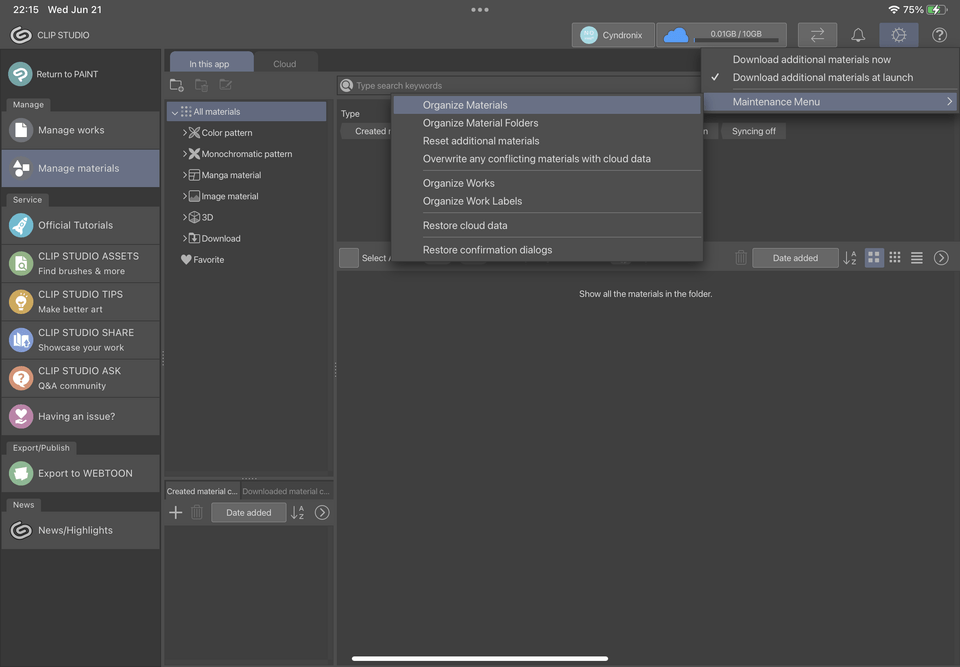Open CLIP STUDIO ASSETS icon
Viewport: 960px width, 667px height.
[21, 263]
